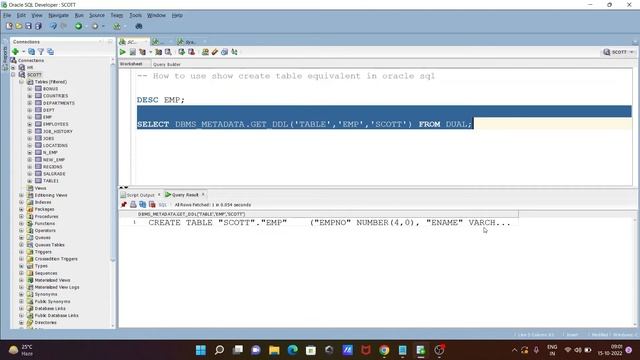Switch to the Query Builder tab
Screen dimensions: 640x360
click(167, 64)
